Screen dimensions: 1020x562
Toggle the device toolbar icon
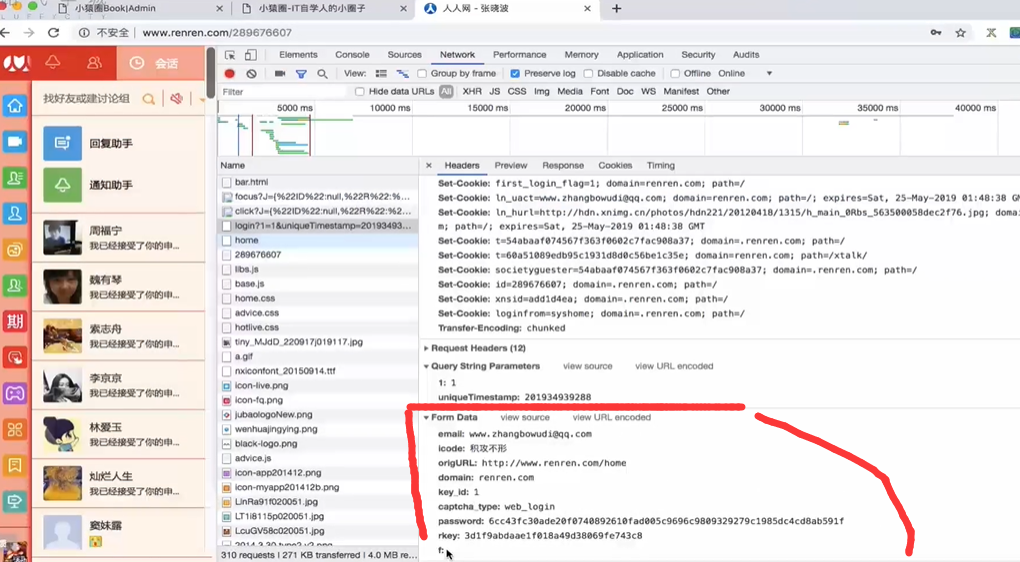(250, 55)
